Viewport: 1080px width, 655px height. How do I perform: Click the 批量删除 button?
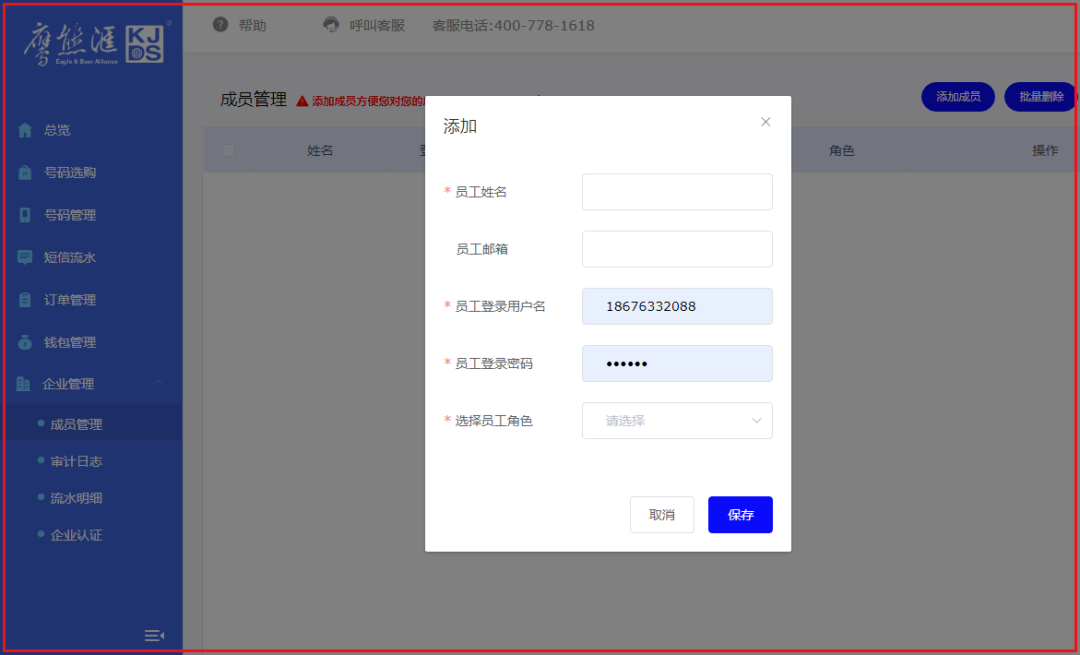tap(1041, 97)
